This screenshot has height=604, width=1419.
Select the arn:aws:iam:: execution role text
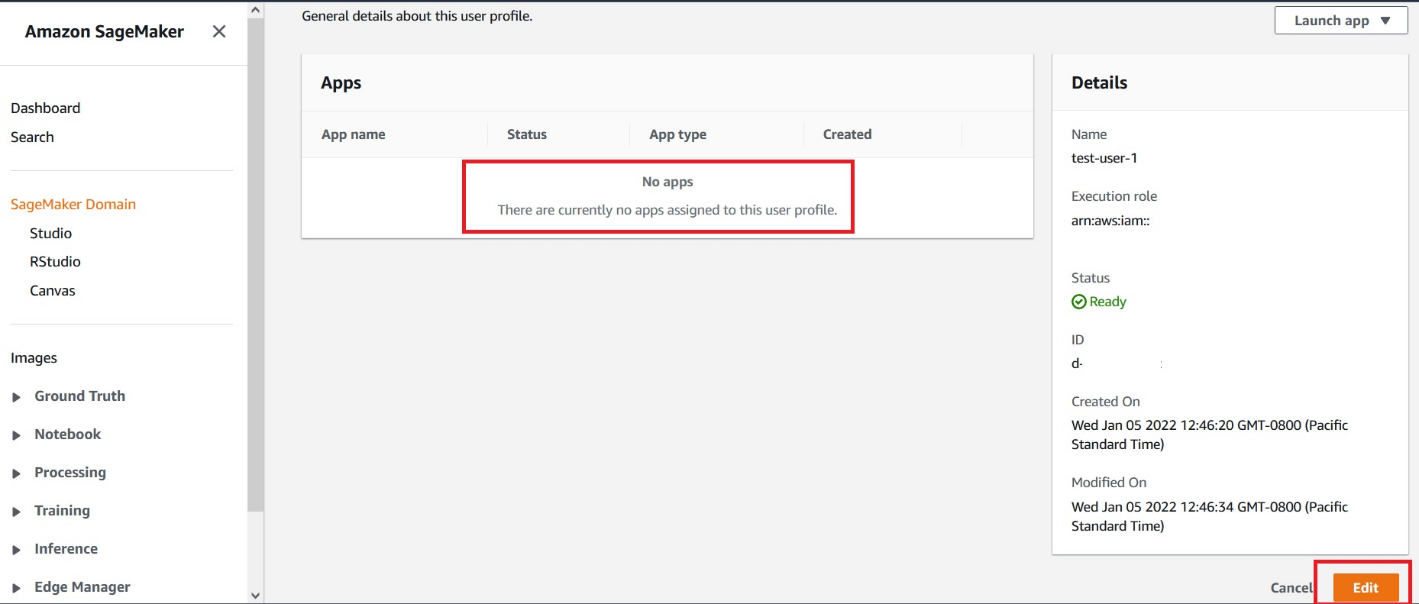(x=1110, y=220)
